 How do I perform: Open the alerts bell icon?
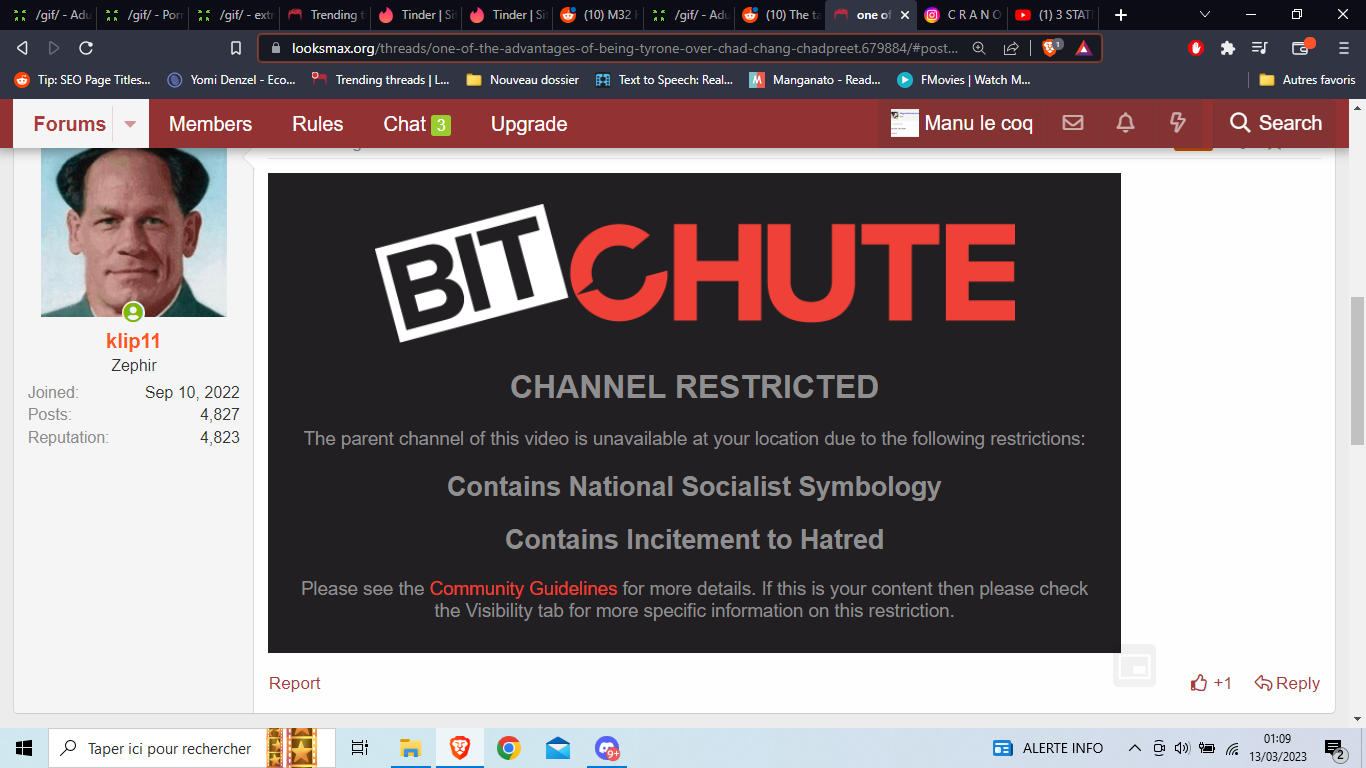point(1125,123)
